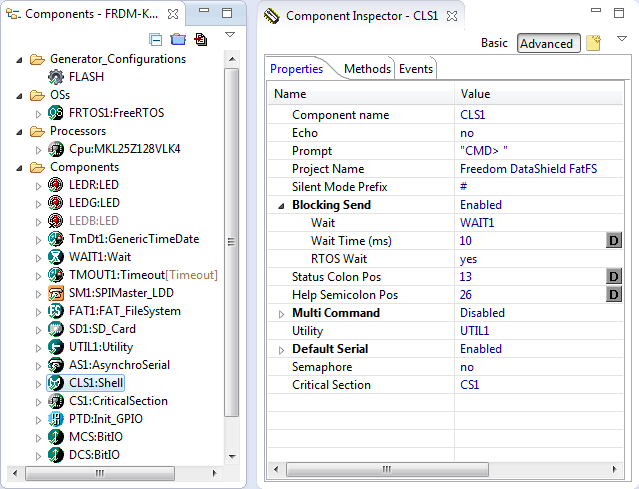Viewport: 639px width, 489px height.
Task: Collapse the Blocking Send property group
Action: click(x=281, y=205)
